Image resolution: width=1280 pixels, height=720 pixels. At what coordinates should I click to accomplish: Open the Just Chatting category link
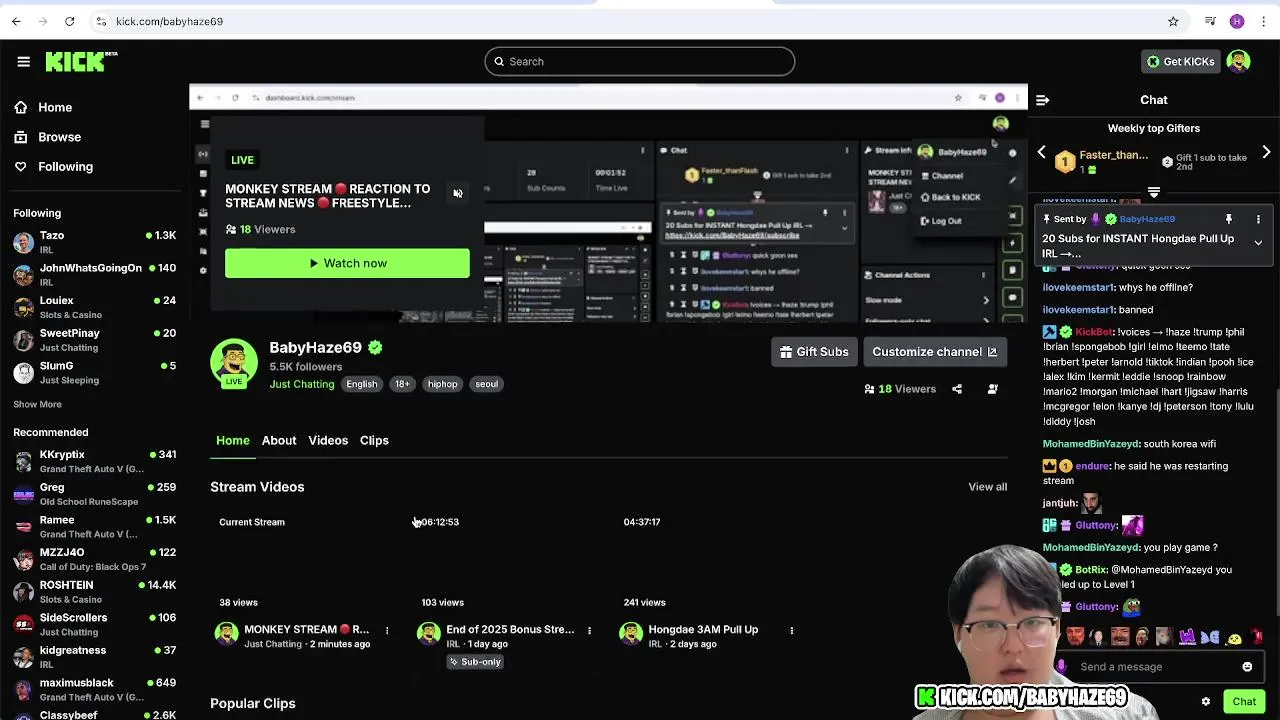(301, 384)
